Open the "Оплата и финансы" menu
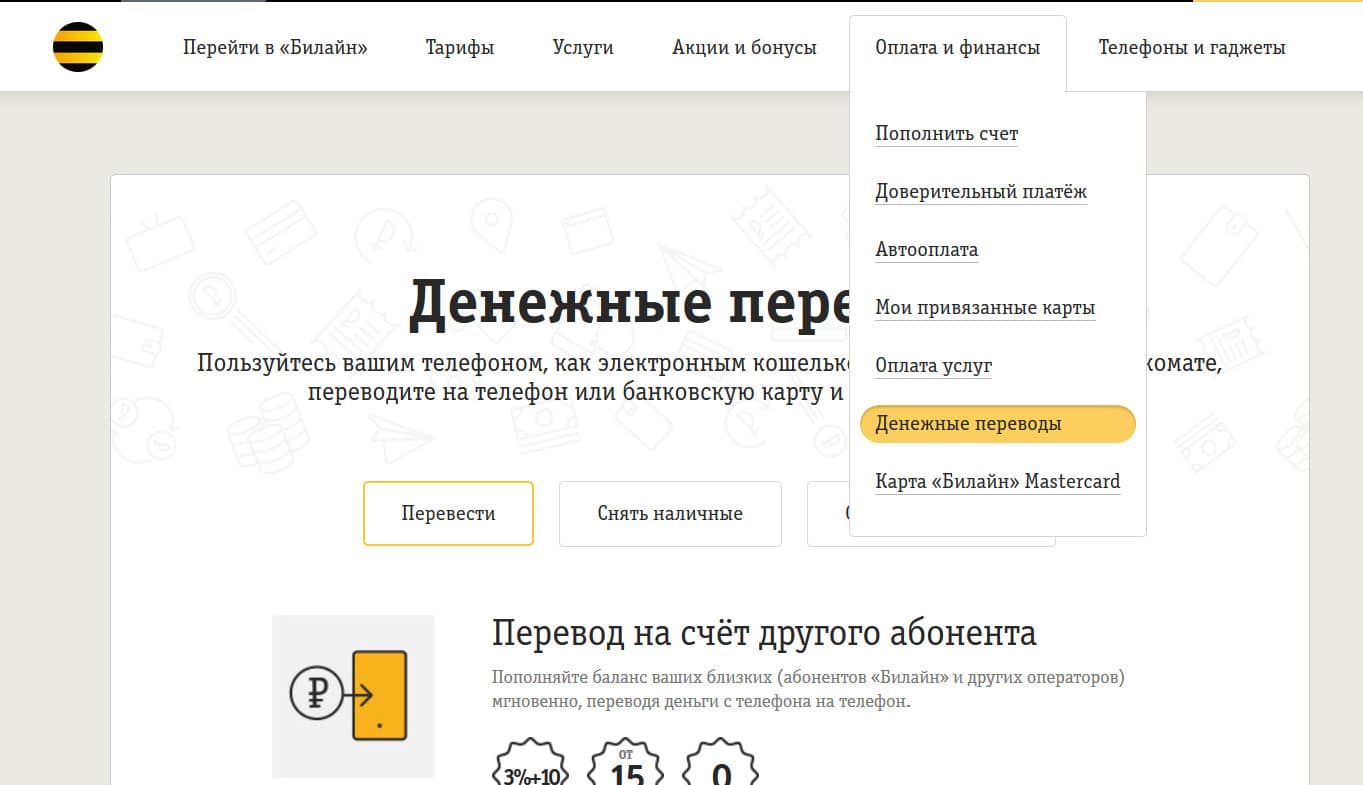1363x785 pixels. (x=956, y=46)
